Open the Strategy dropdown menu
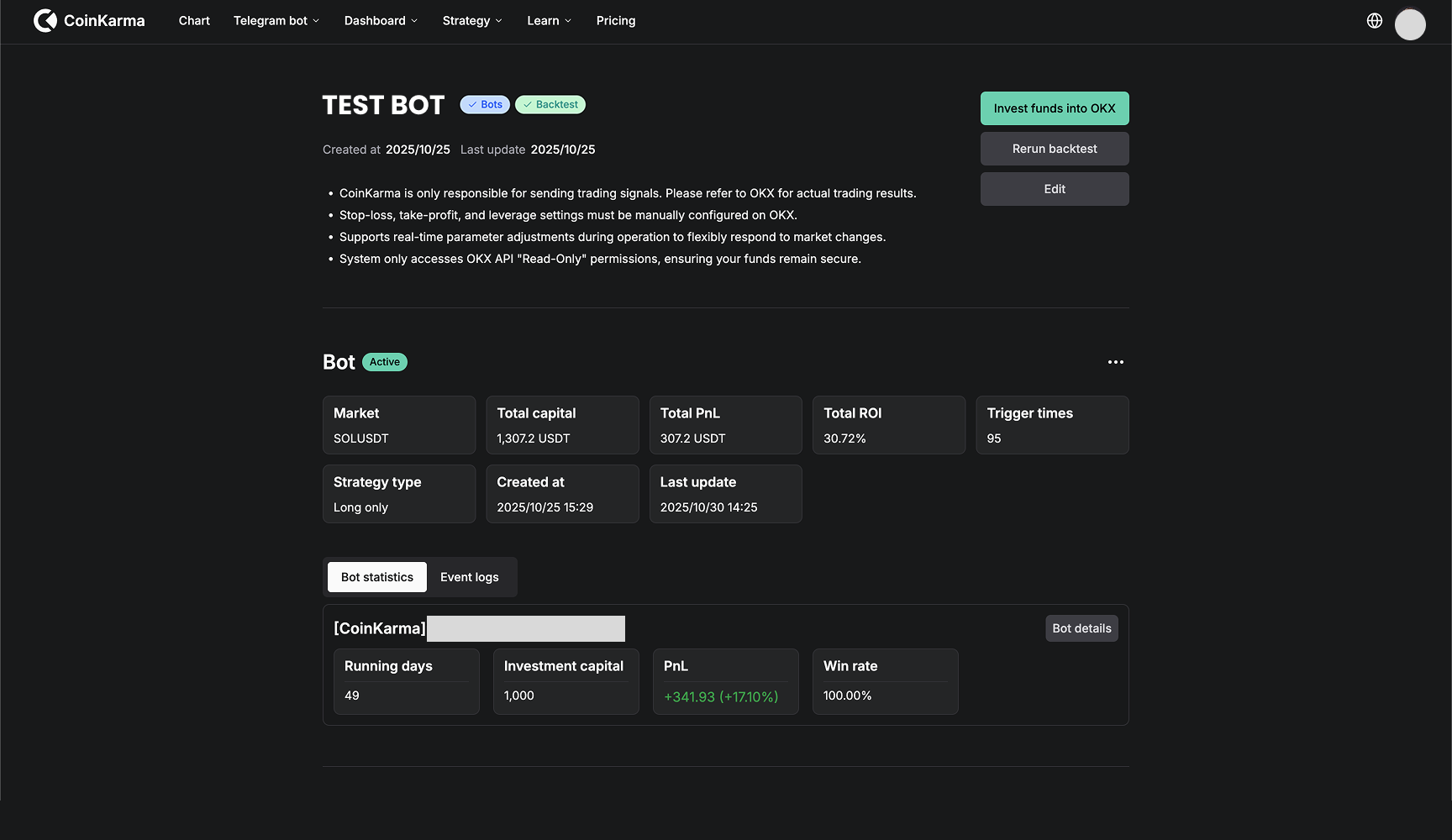This screenshot has width=1452, height=840. [x=471, y=21]
